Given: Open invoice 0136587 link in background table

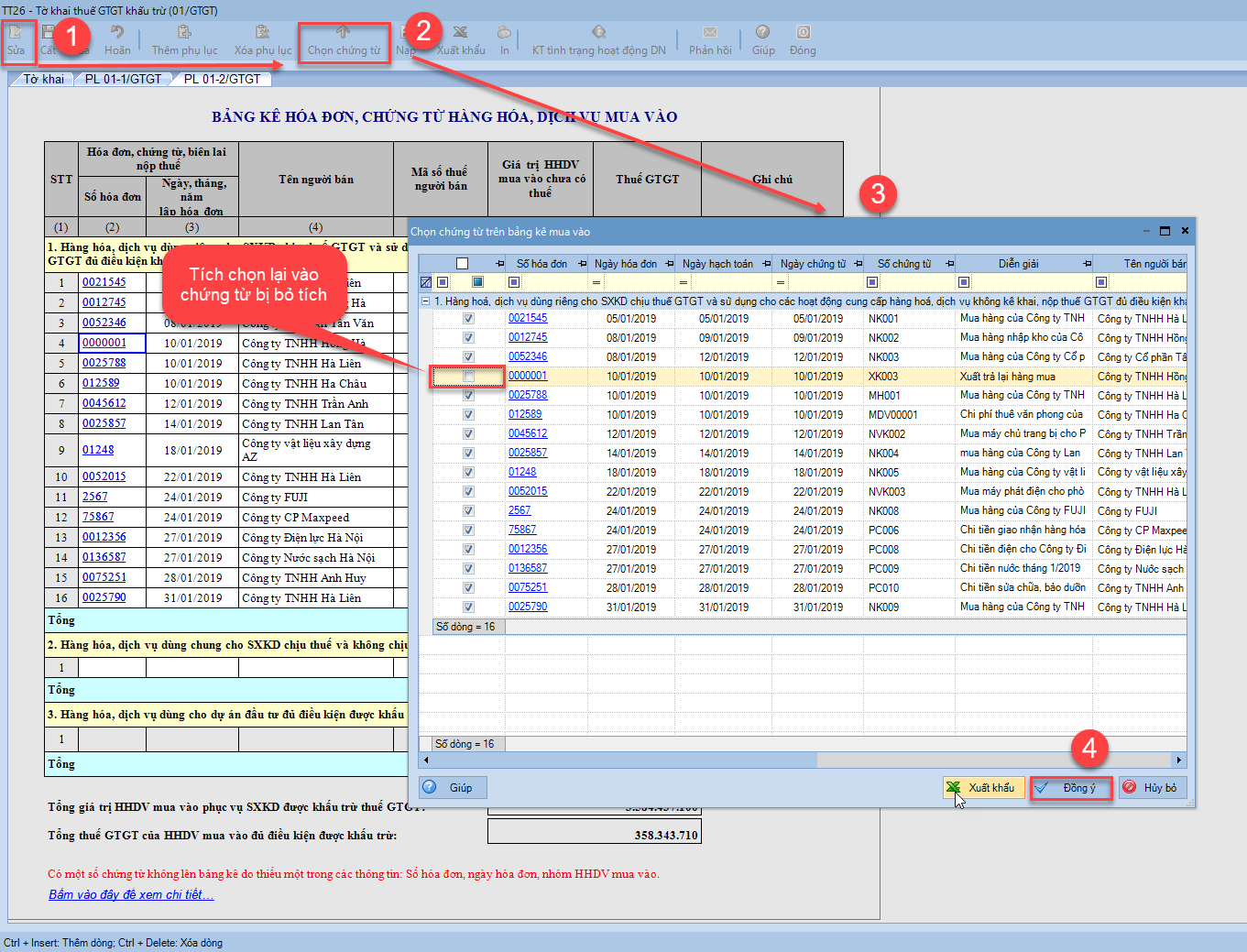Looking at the screenshot, I should (104, 557).
